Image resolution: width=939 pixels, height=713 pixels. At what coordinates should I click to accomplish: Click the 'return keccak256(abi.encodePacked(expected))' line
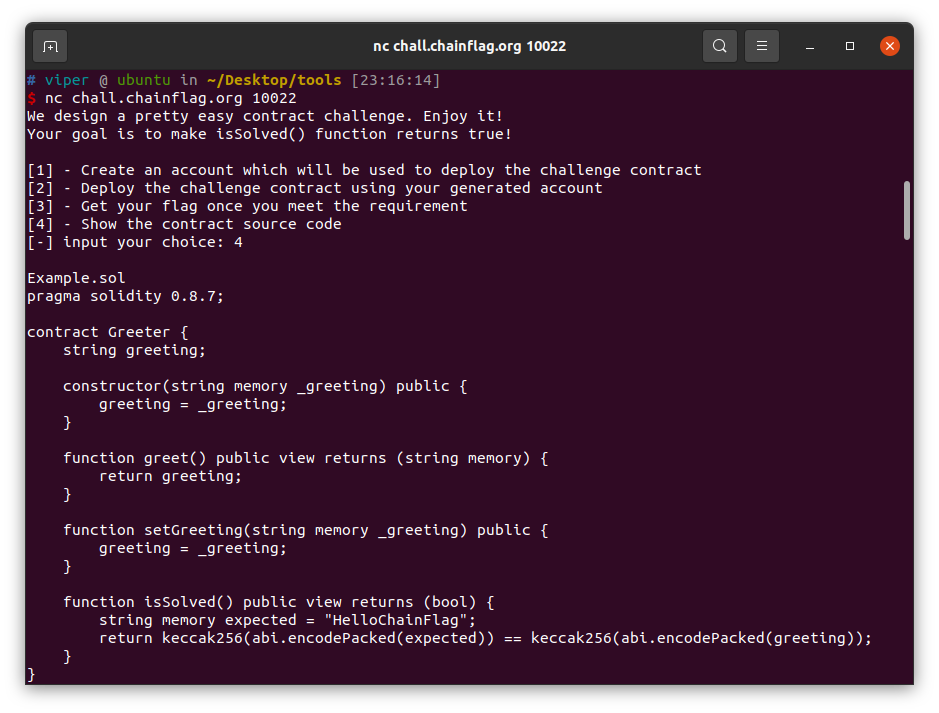pyautogui.click(x=485, y=638)
